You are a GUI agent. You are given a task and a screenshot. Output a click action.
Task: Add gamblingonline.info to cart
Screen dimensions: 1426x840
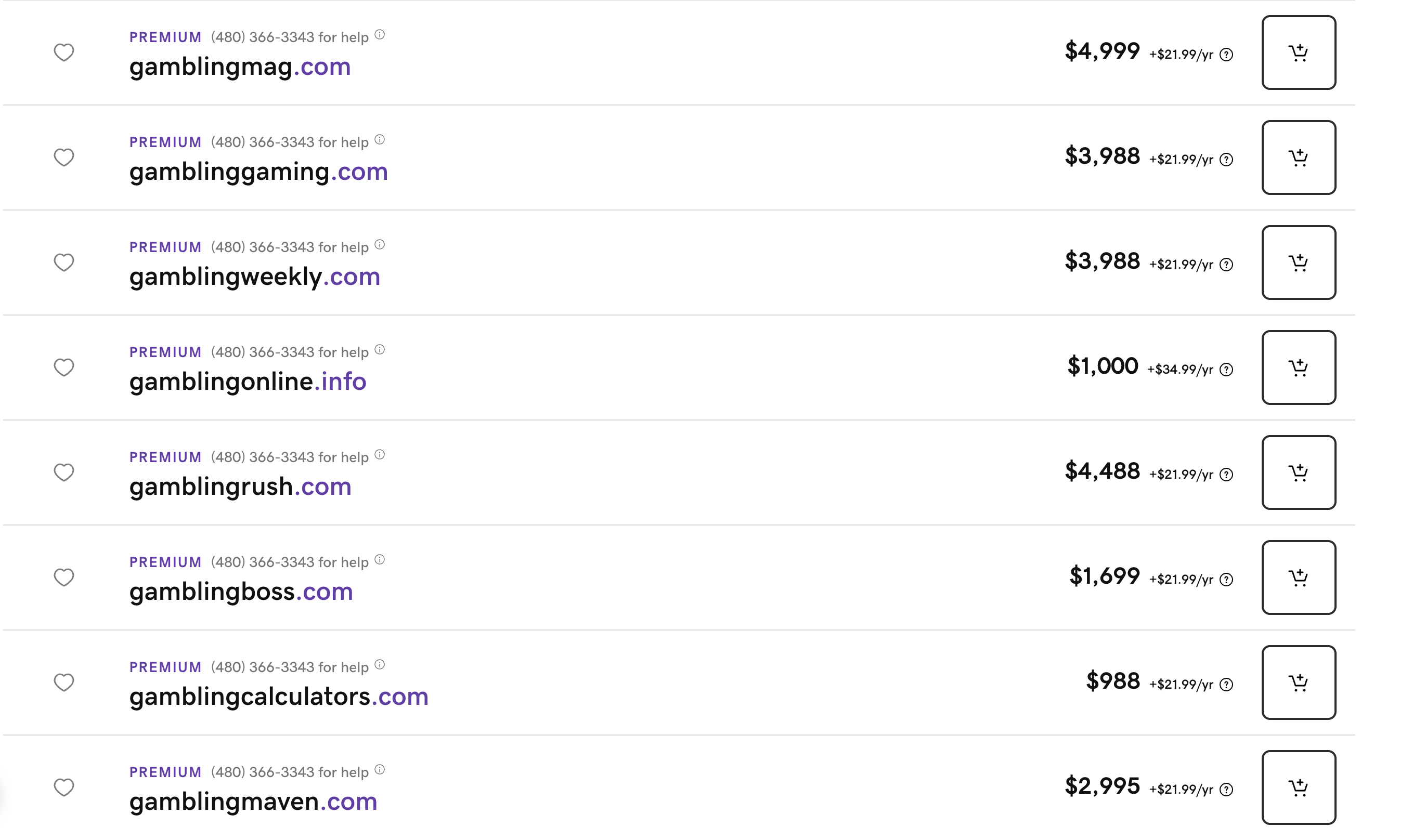[x=1298, y=367]
